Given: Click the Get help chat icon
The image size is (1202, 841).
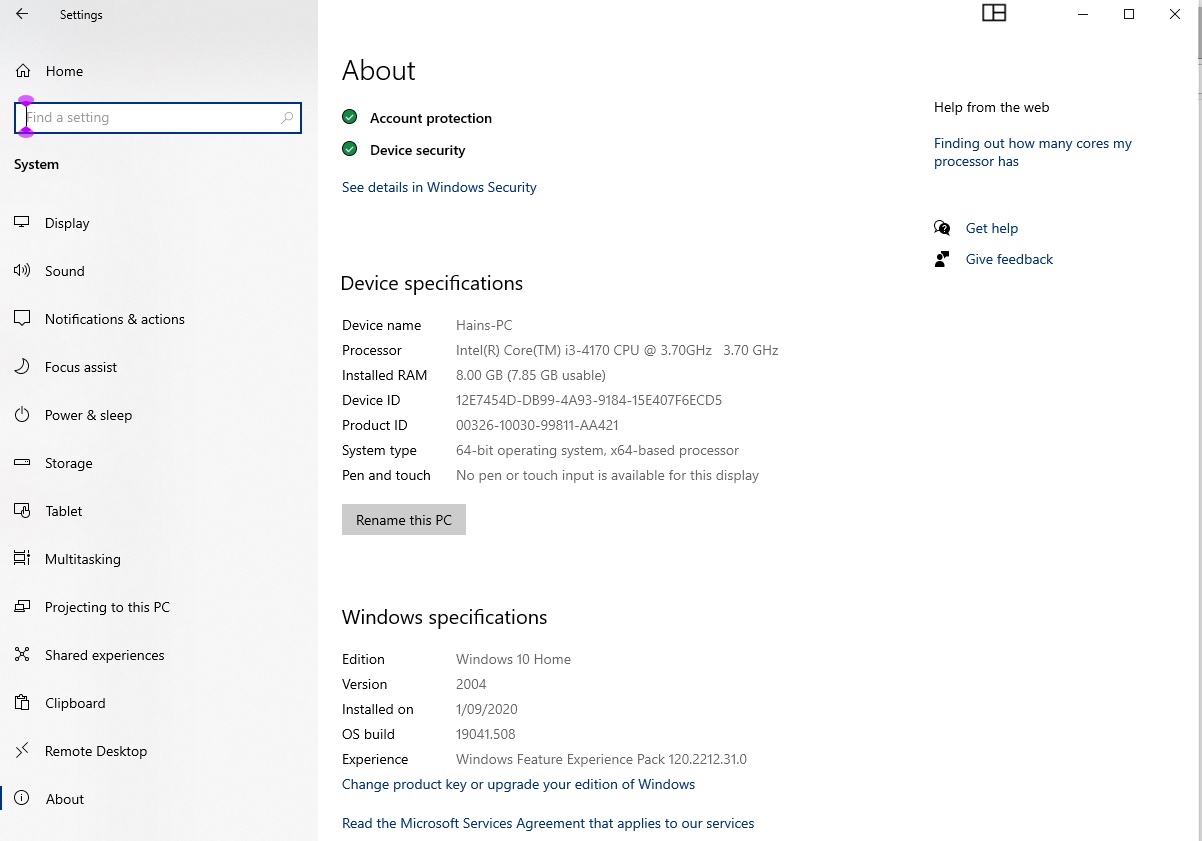Looking at the screenshot, I should point(942,228).
